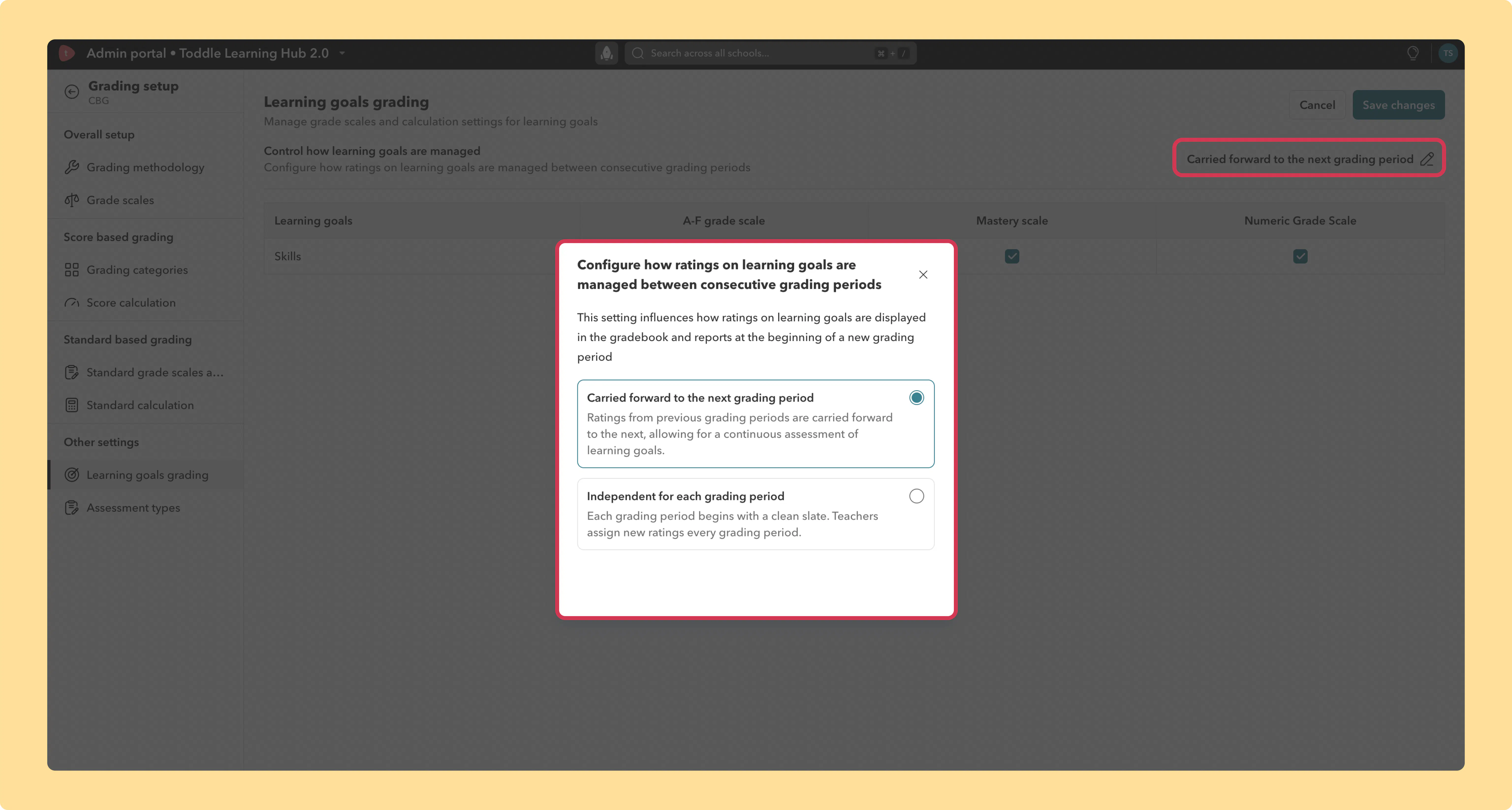Toggle Skills Mastery scale checkbox
Viewport: 1512px width, 810px height.
coord(1012,256)
